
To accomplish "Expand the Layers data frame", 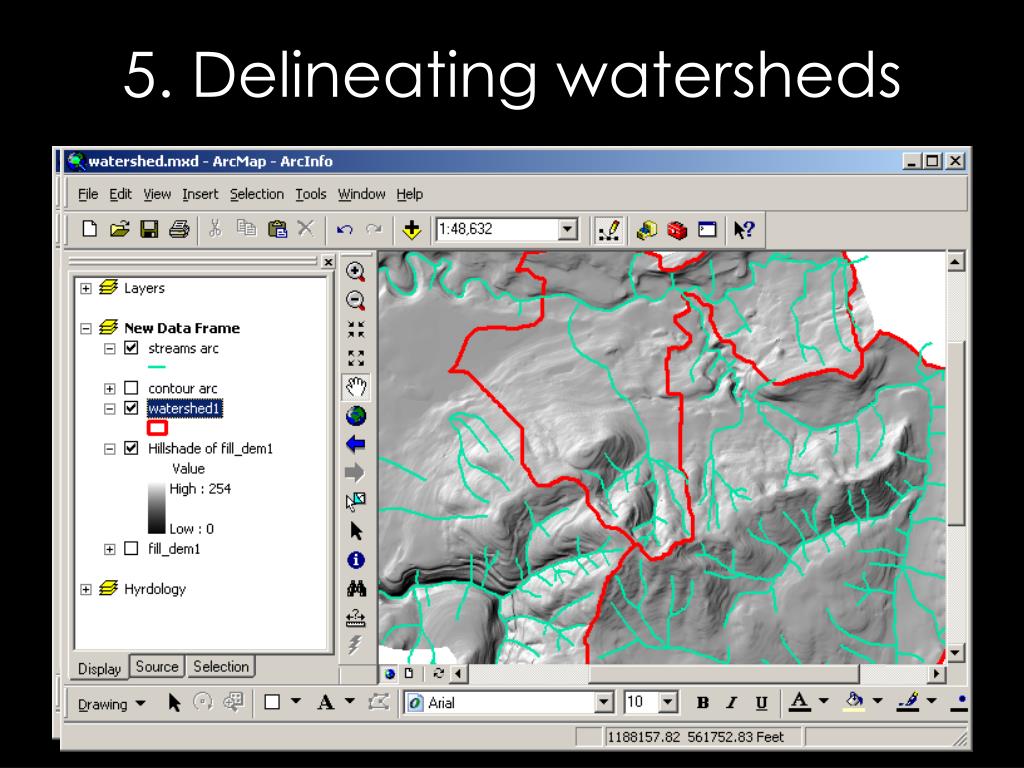I will pyautogui.click(x=86, y=288).
